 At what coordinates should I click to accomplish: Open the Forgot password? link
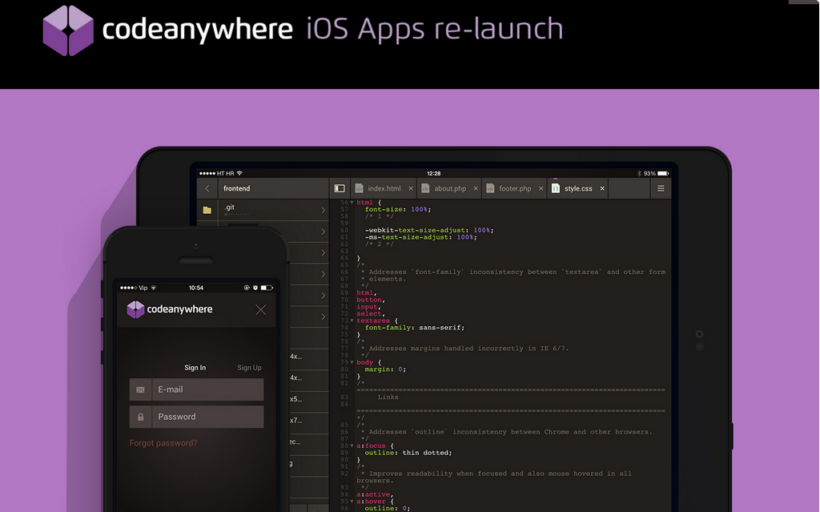[163, 443]
